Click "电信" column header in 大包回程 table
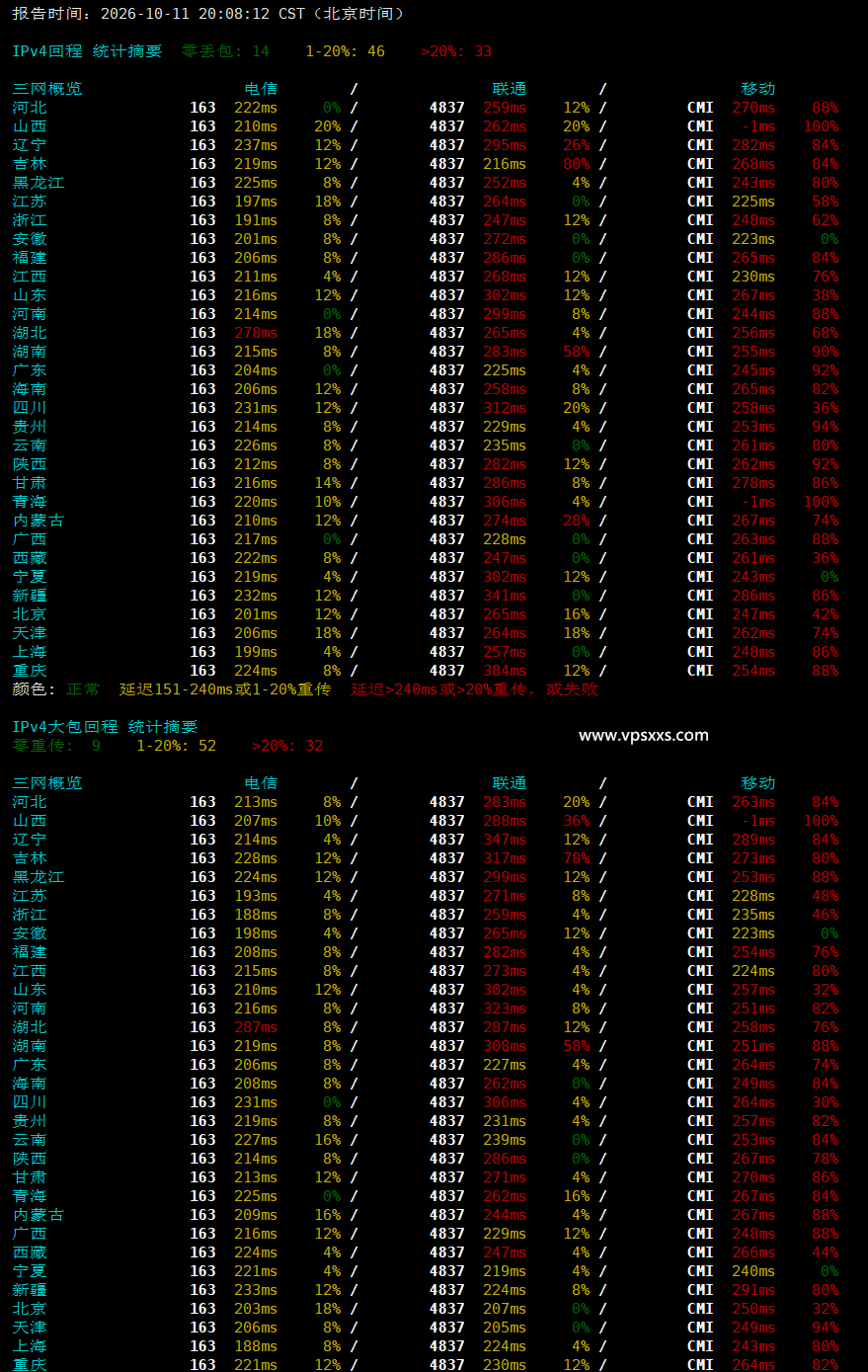Screen dimensions: 868x1372 click(x=261, y=783)
